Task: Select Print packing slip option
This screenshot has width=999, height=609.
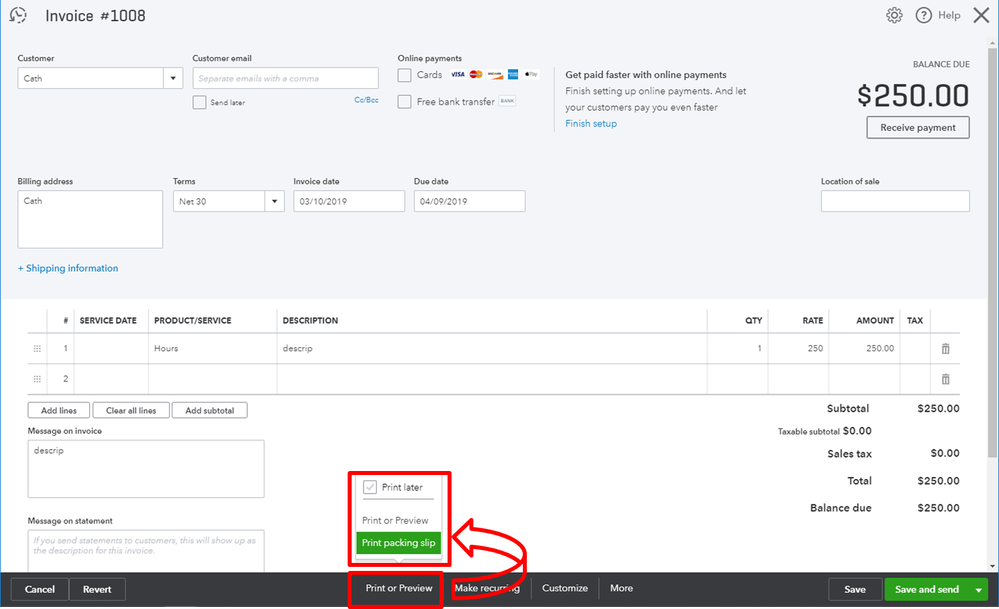Action: pyautogui.click(x=398, y=543)
